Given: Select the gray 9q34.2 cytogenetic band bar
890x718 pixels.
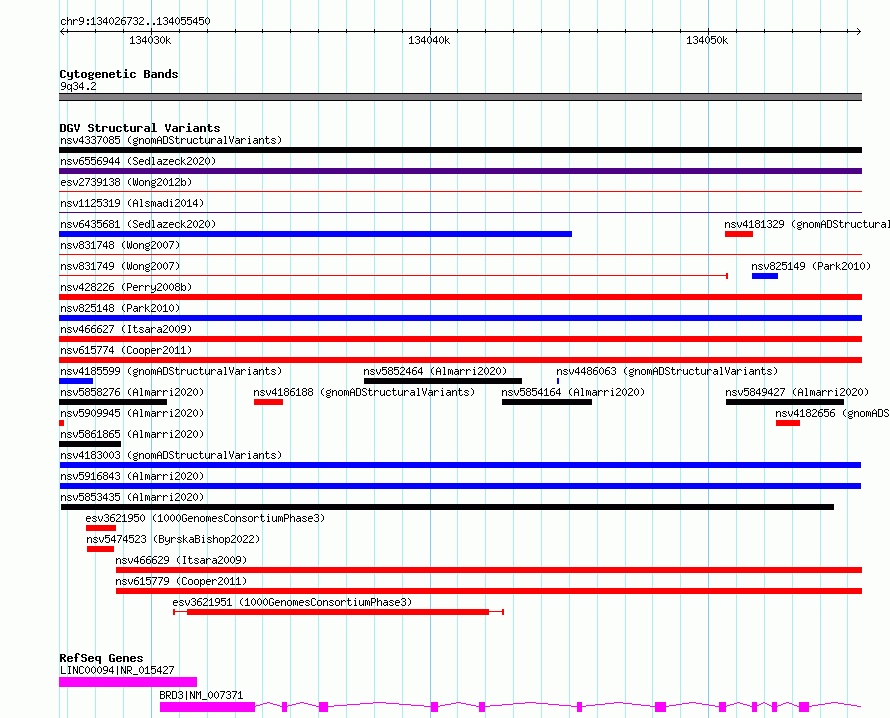Looking at the screenshot, I should (x=460, y=97).
